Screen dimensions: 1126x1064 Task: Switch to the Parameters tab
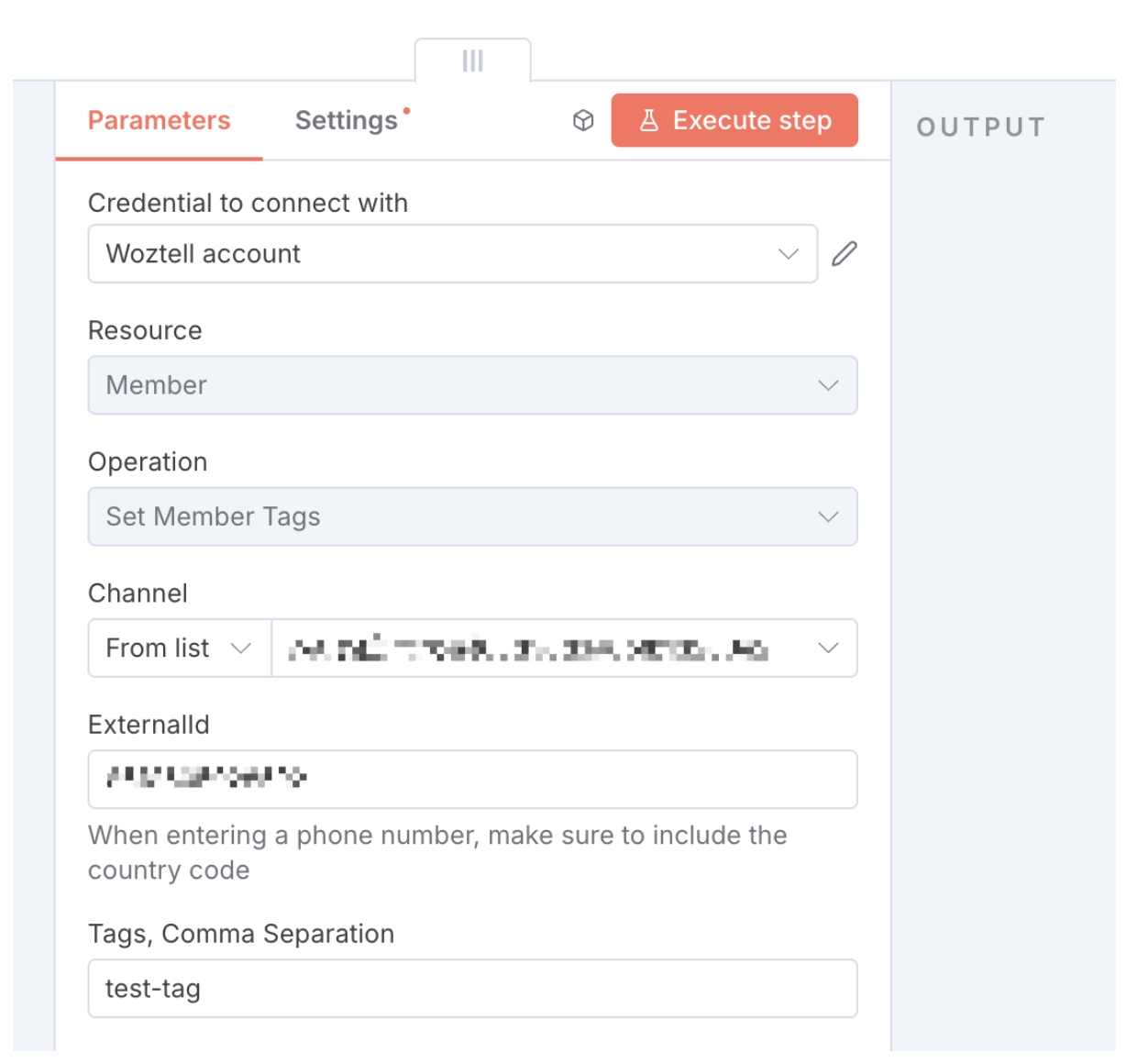click(159, 120)
